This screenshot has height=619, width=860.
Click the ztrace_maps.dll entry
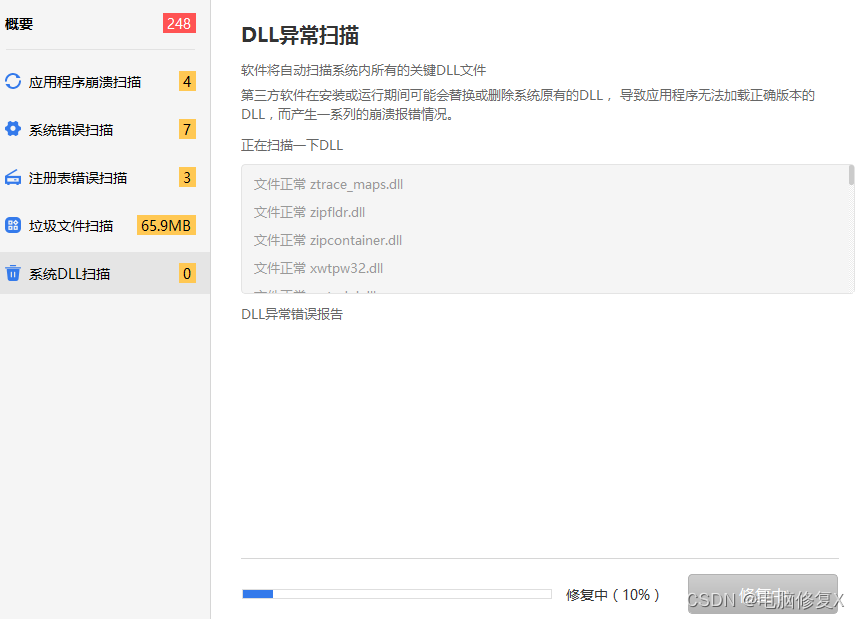(329, 184)
